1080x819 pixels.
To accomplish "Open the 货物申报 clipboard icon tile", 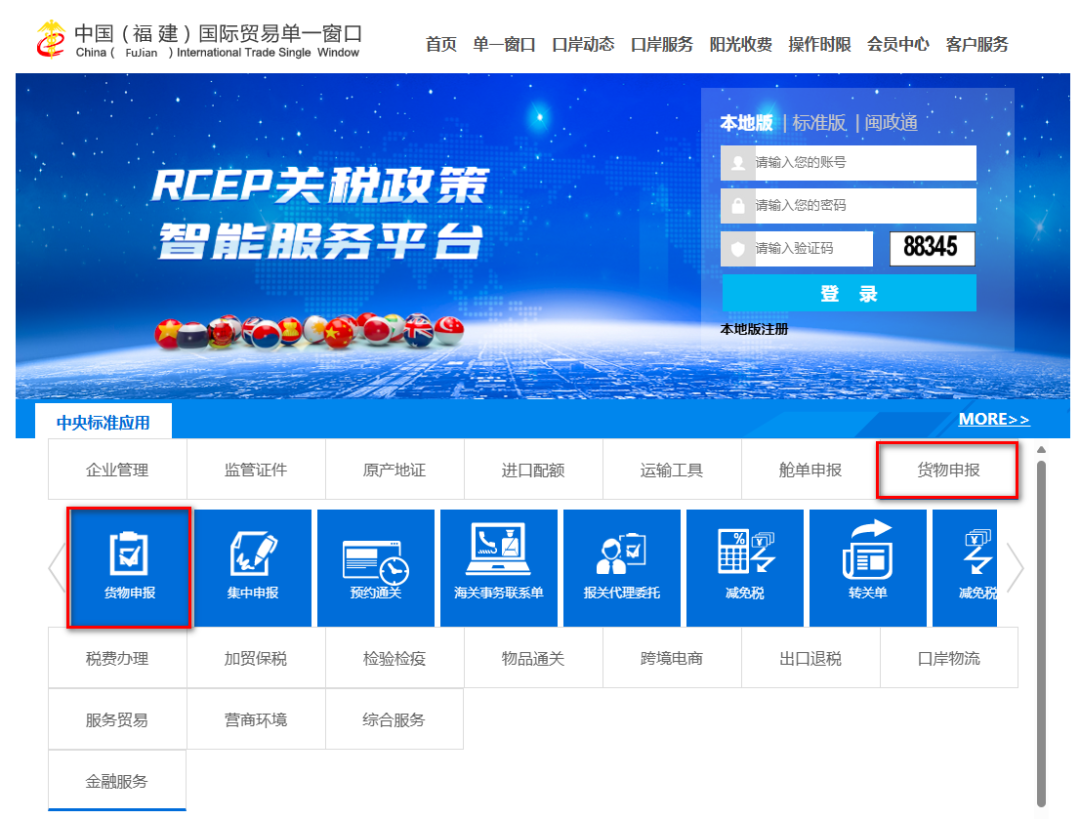I will click(x=129, y=567).
